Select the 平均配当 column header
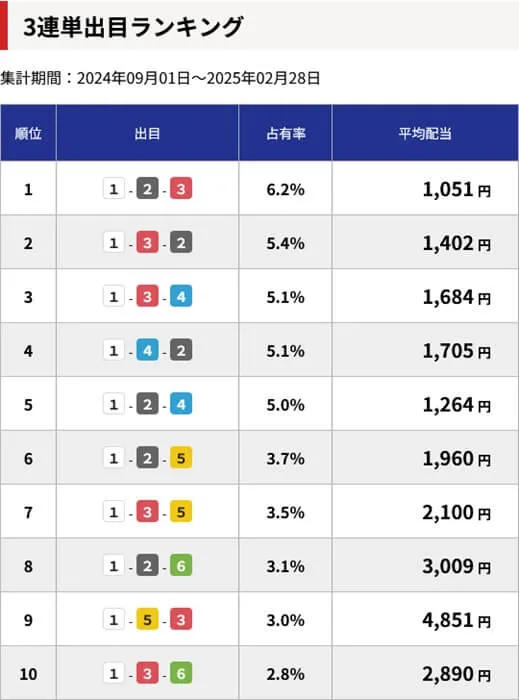Screen dimensions: 519x700 pos(425,133)
